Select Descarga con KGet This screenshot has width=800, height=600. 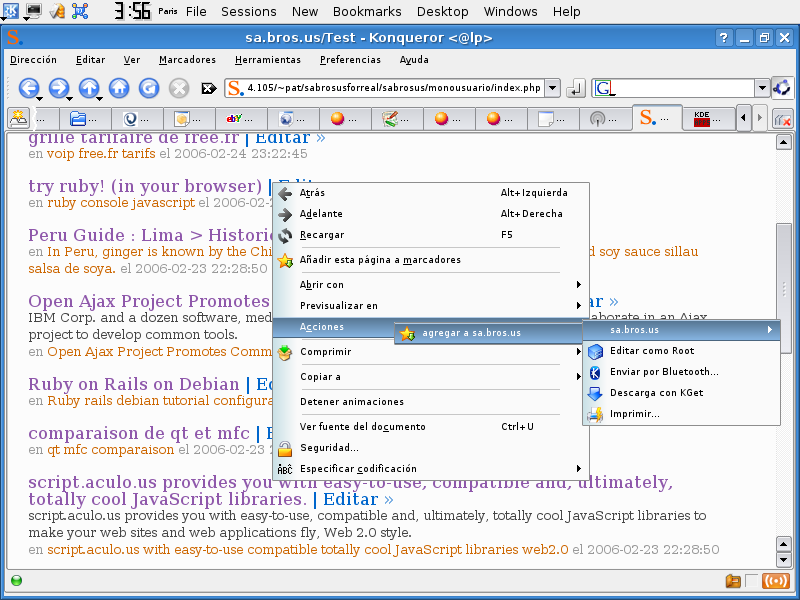(x=681, y=393)
